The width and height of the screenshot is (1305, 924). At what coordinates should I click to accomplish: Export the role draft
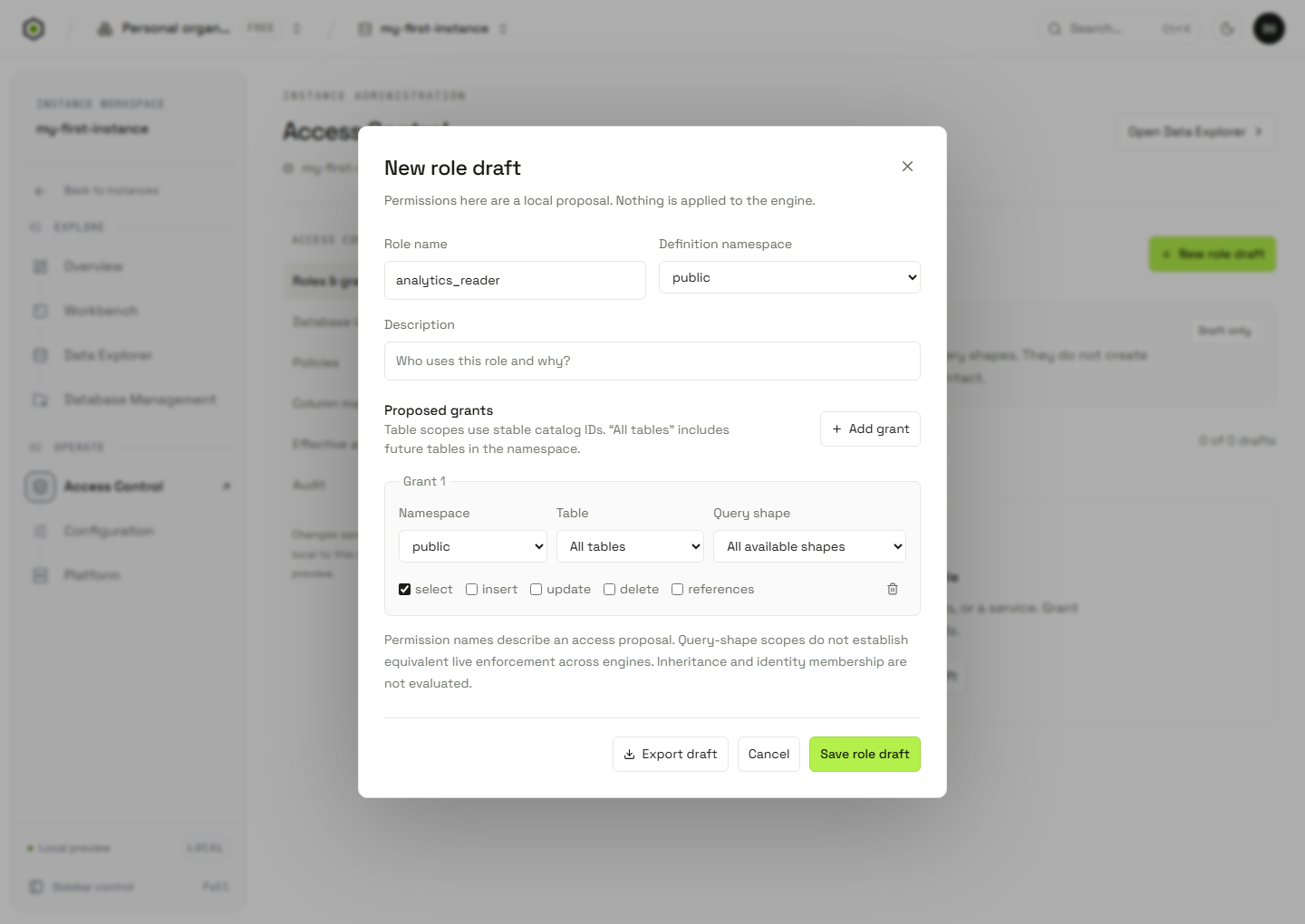click(x=671, y=754)
